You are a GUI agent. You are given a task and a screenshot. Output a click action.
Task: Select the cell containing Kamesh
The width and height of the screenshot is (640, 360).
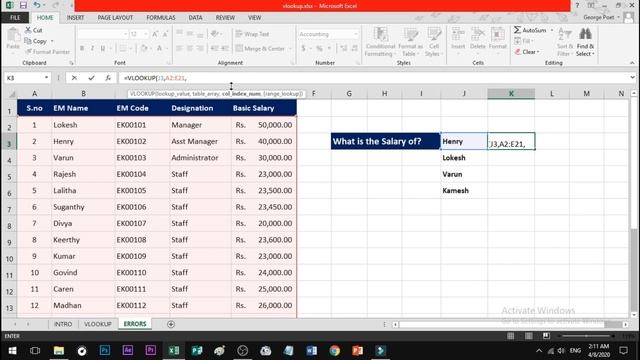click(464, 191)
